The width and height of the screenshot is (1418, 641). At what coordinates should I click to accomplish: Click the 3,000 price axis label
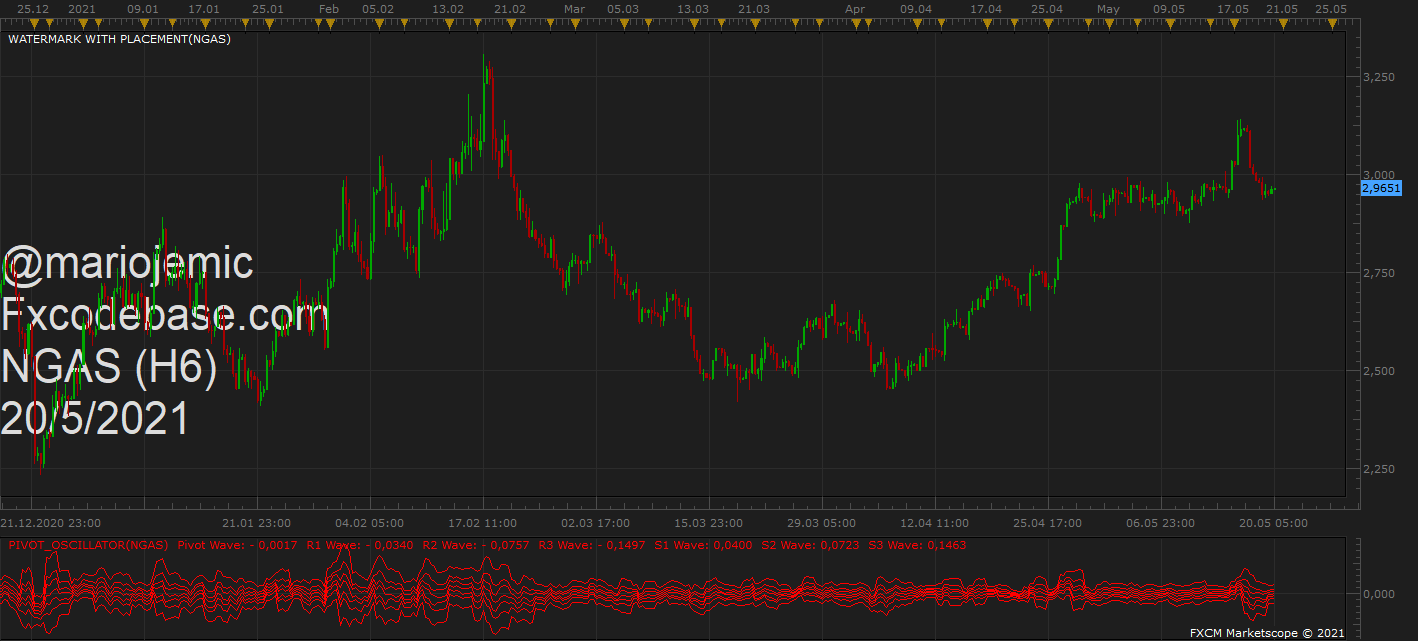click(1378, 175)
